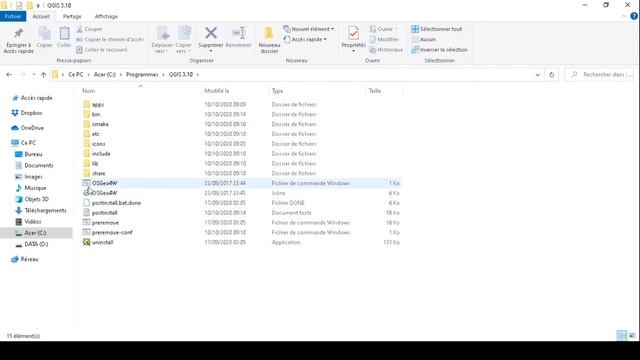The image size is (640, 360).
Task: Open Accès rapide ribbon dropdown
Action: (x=305, y=39)
